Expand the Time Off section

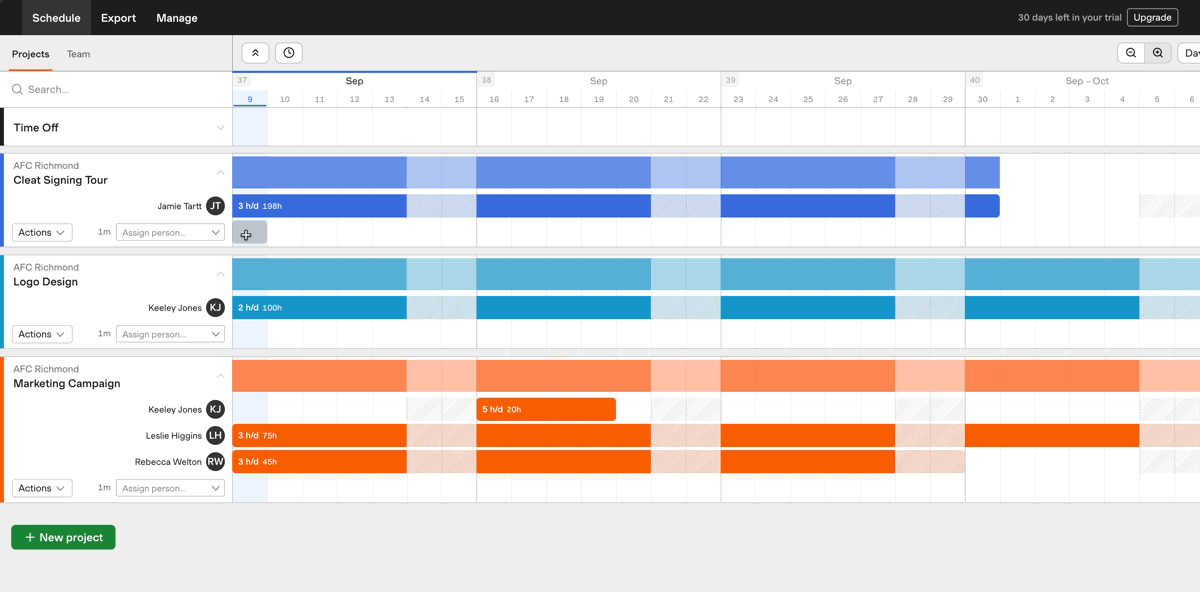[219, 127]
